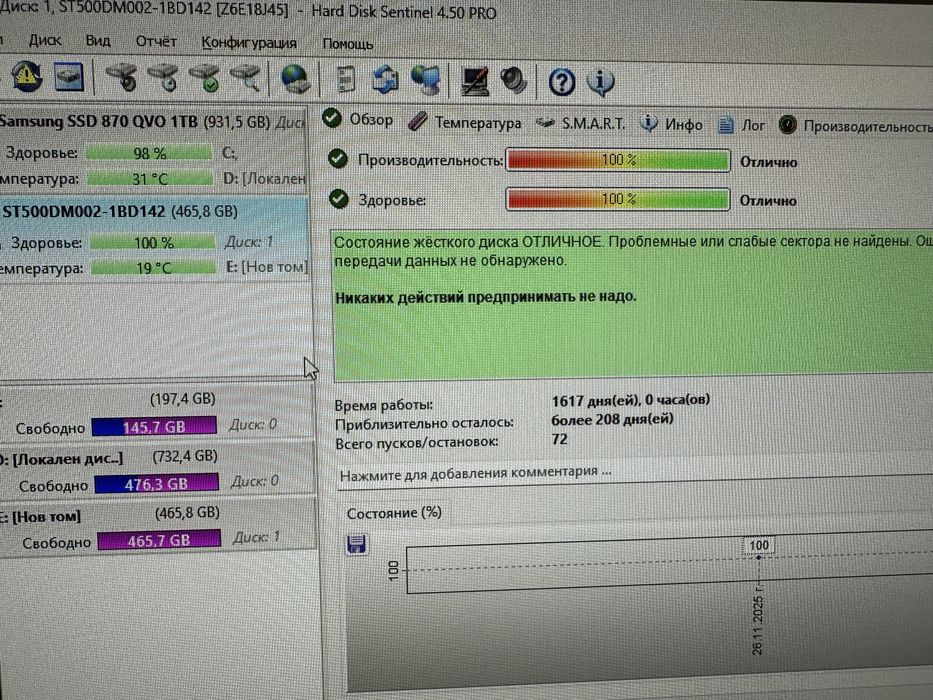933x700 pixels.
Task: Click the более 208 дня(ей) value
Action: coord(612,420)
